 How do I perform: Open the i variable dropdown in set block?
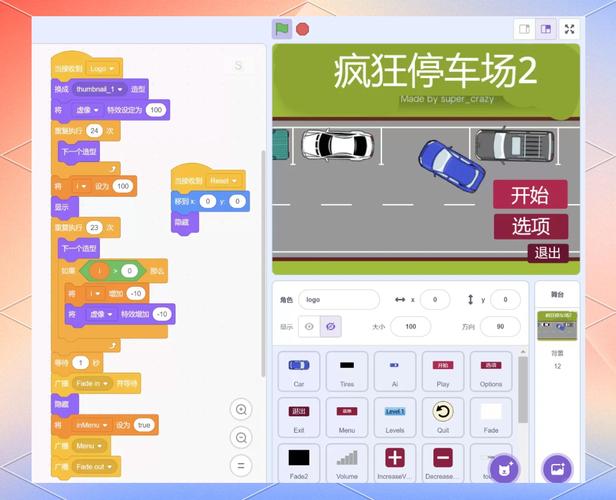tap(81, 186)
